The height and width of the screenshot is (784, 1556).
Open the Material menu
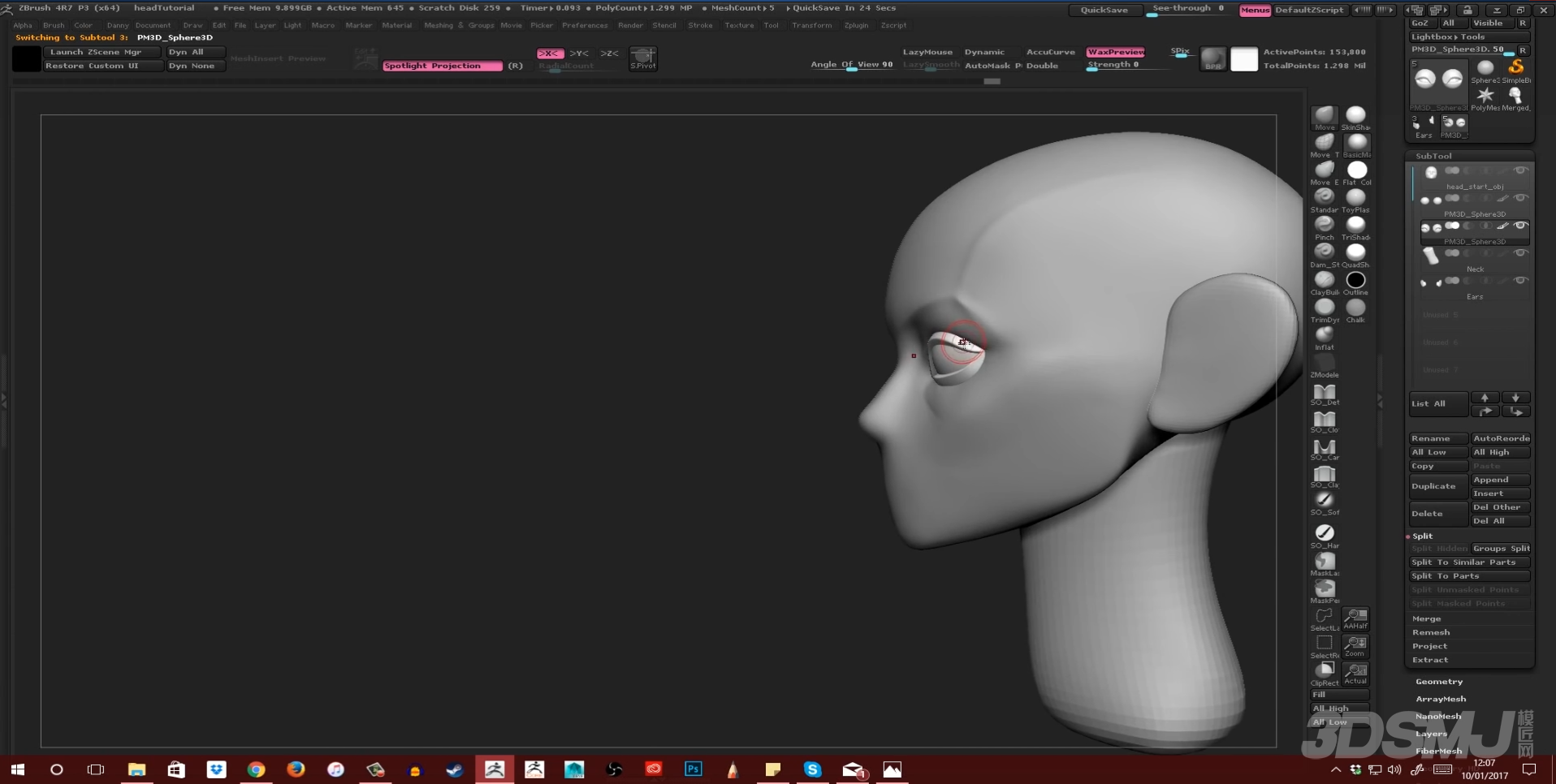coord(396,25)
